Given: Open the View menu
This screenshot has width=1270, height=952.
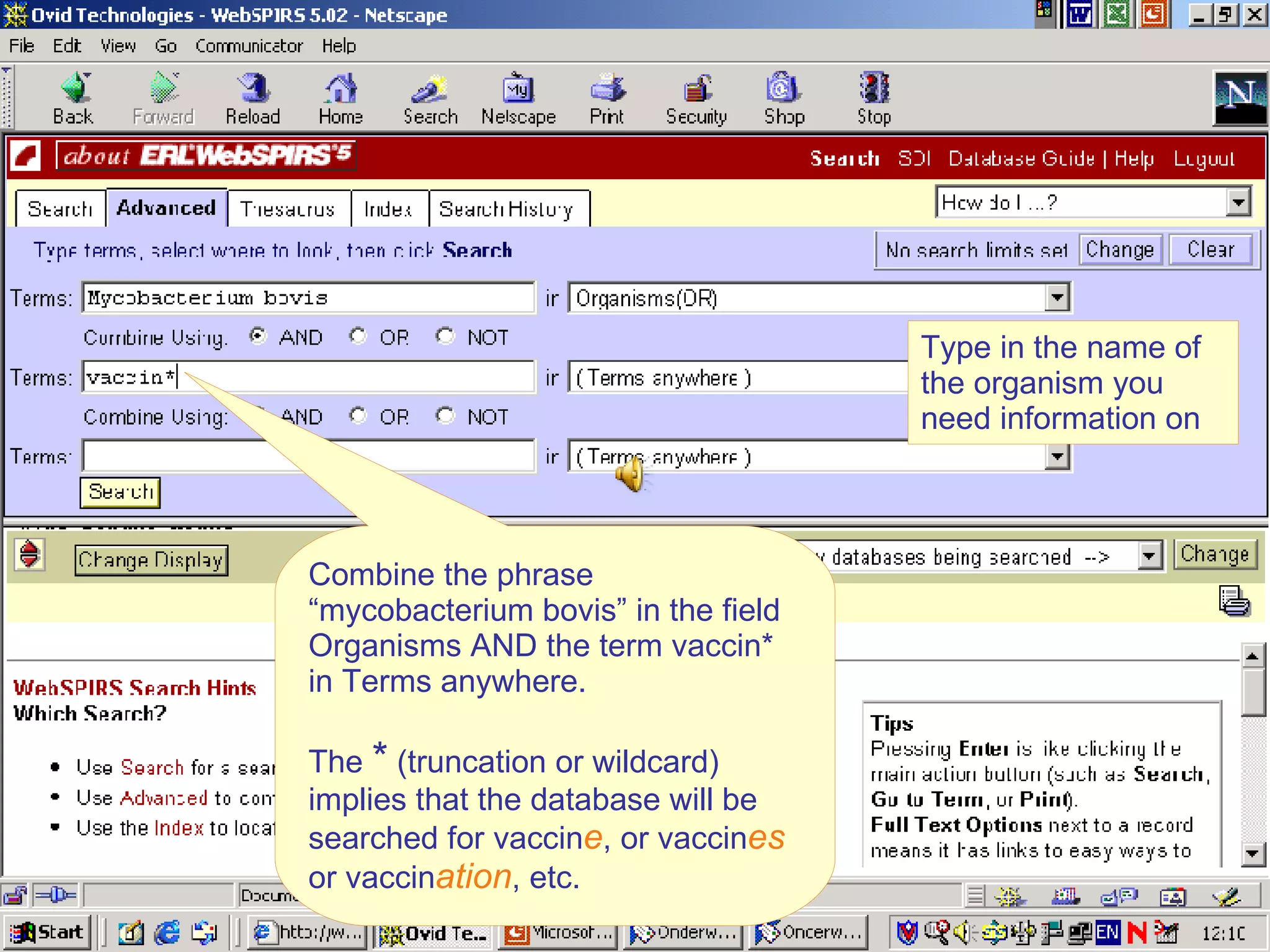Looking at the screenshot, I should (118, 46).
